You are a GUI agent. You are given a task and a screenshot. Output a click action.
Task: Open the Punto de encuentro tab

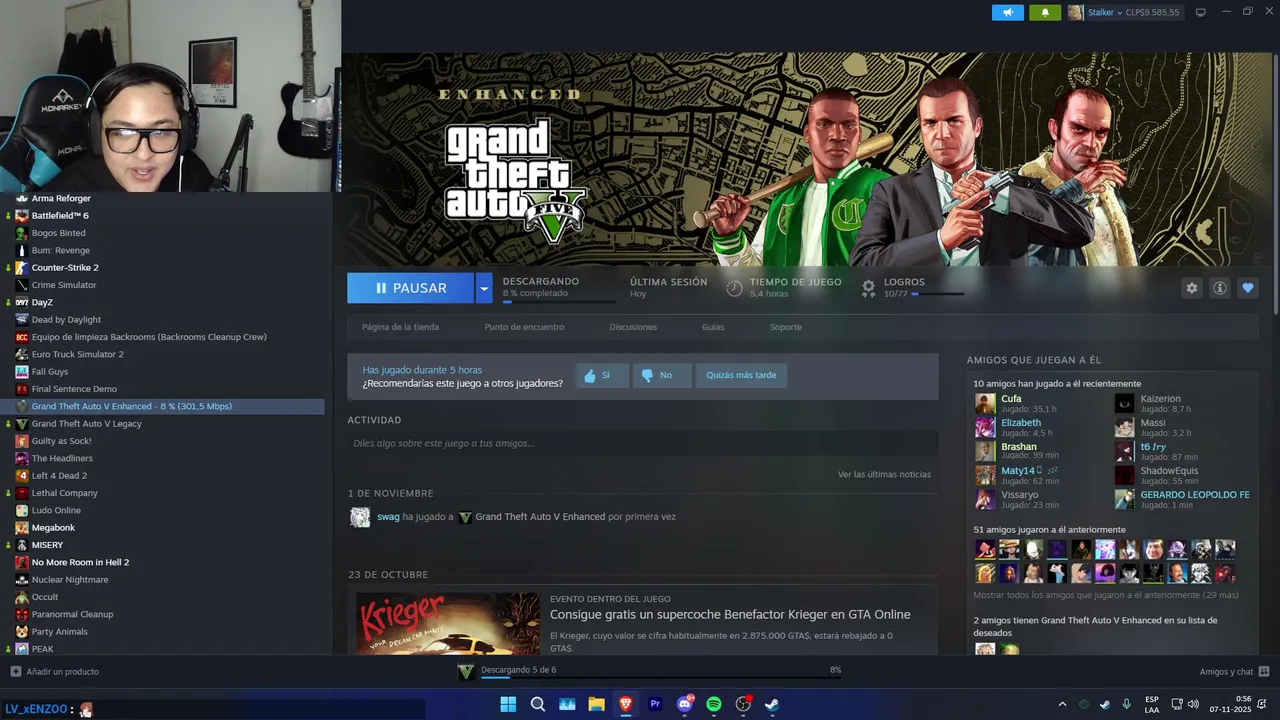pos(524,327)
